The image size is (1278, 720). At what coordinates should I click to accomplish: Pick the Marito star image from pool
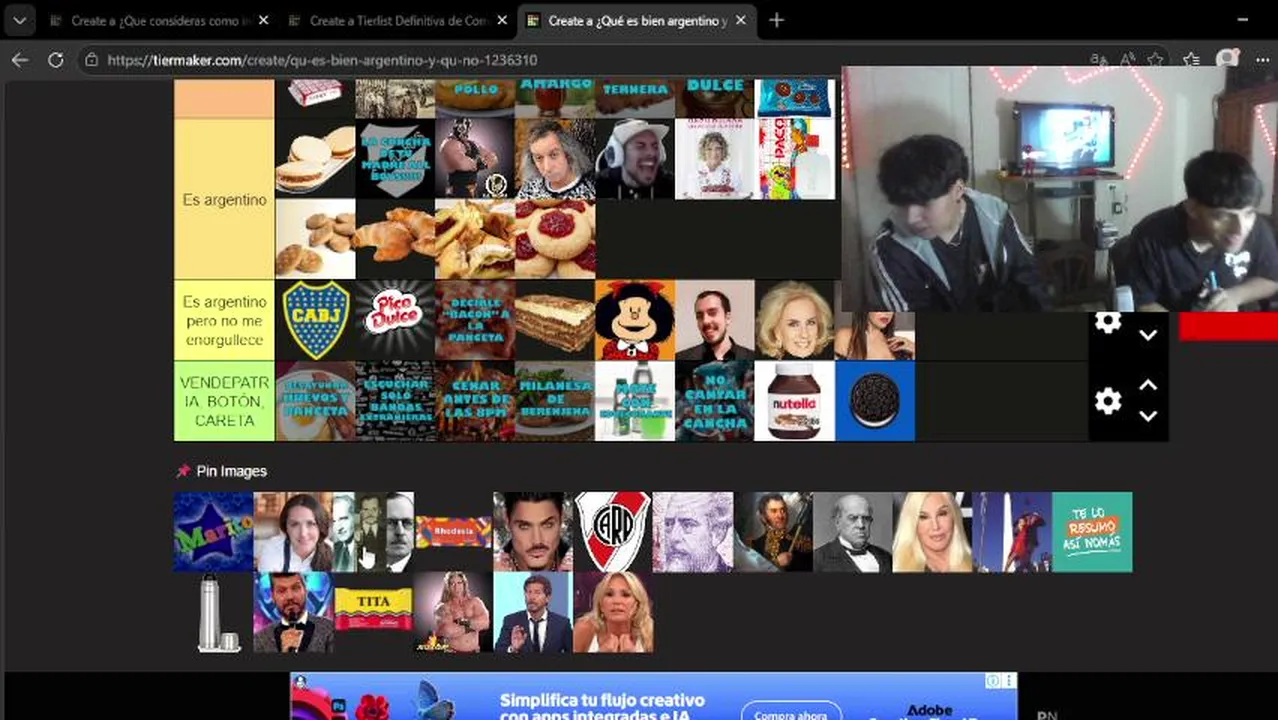click(213, 532)
